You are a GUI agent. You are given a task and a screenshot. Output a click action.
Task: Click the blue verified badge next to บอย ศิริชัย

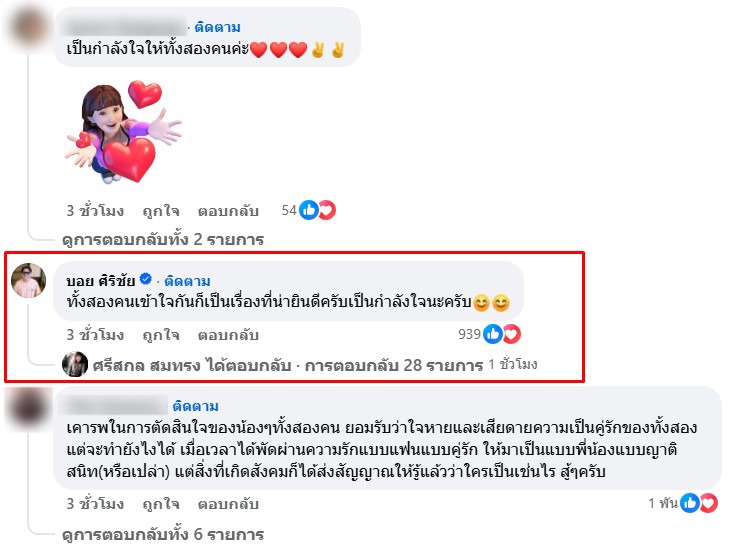[x=146, y=279]
